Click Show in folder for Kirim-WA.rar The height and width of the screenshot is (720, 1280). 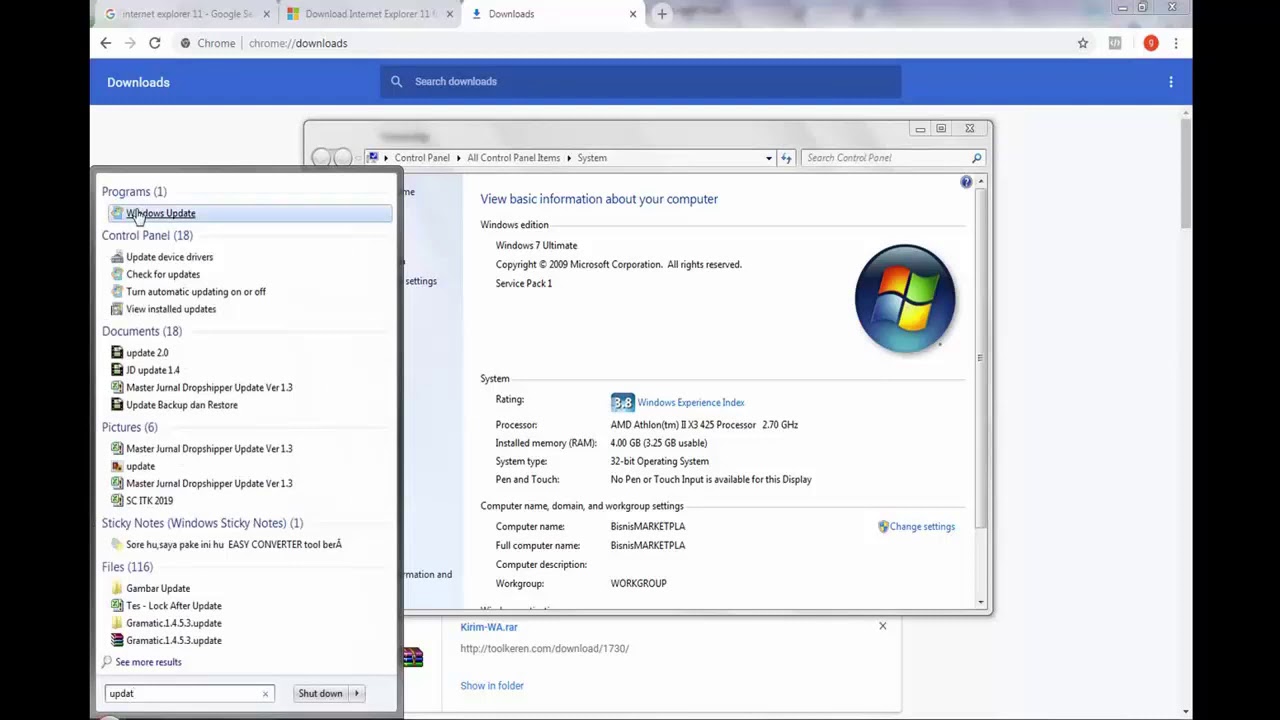tap(492, 686)
